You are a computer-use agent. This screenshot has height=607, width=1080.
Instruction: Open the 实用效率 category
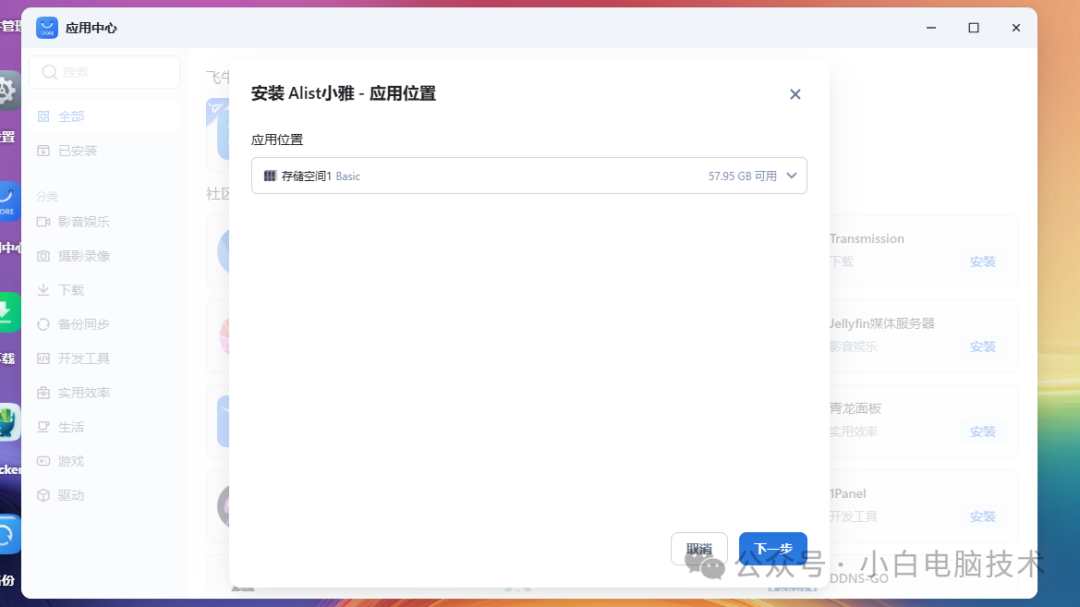click(105, 393)
